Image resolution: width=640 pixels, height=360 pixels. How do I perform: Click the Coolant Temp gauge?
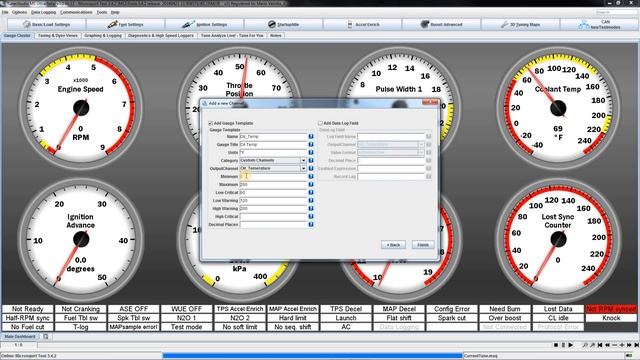[558, 108]
